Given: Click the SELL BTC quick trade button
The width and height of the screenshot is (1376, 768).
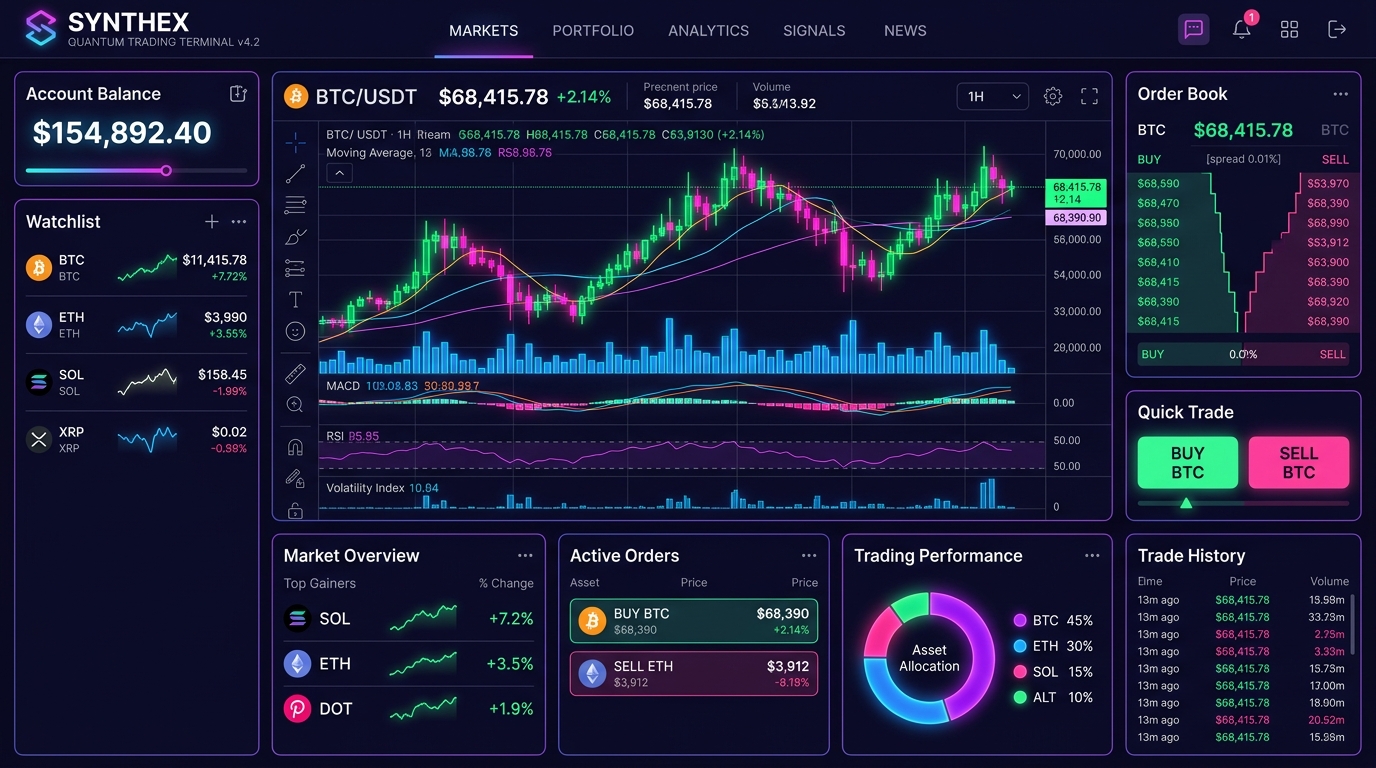Looking at the screenshot, I should 1299,463.
